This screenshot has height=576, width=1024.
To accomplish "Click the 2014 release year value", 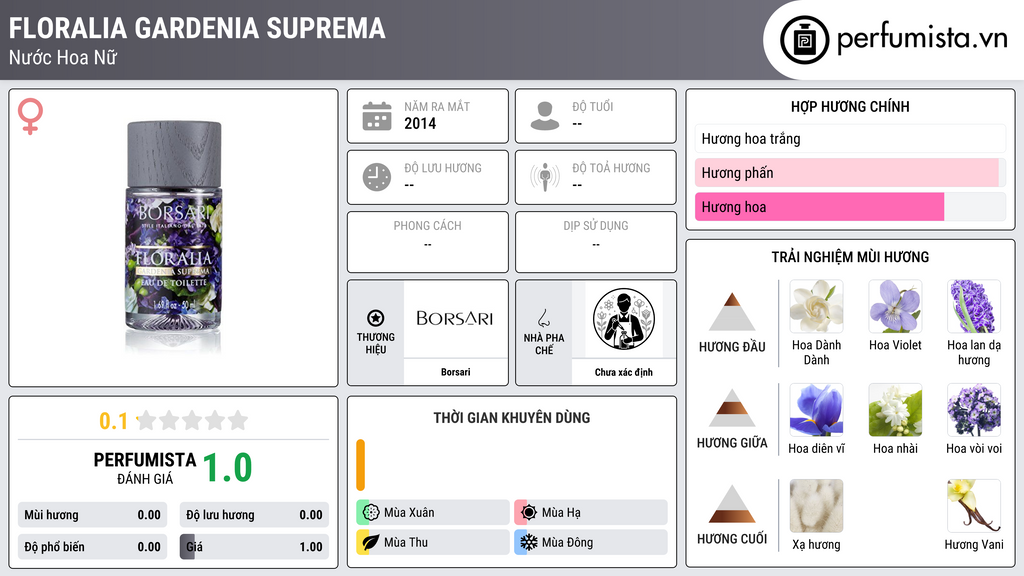I will click(x=420, y=123).
